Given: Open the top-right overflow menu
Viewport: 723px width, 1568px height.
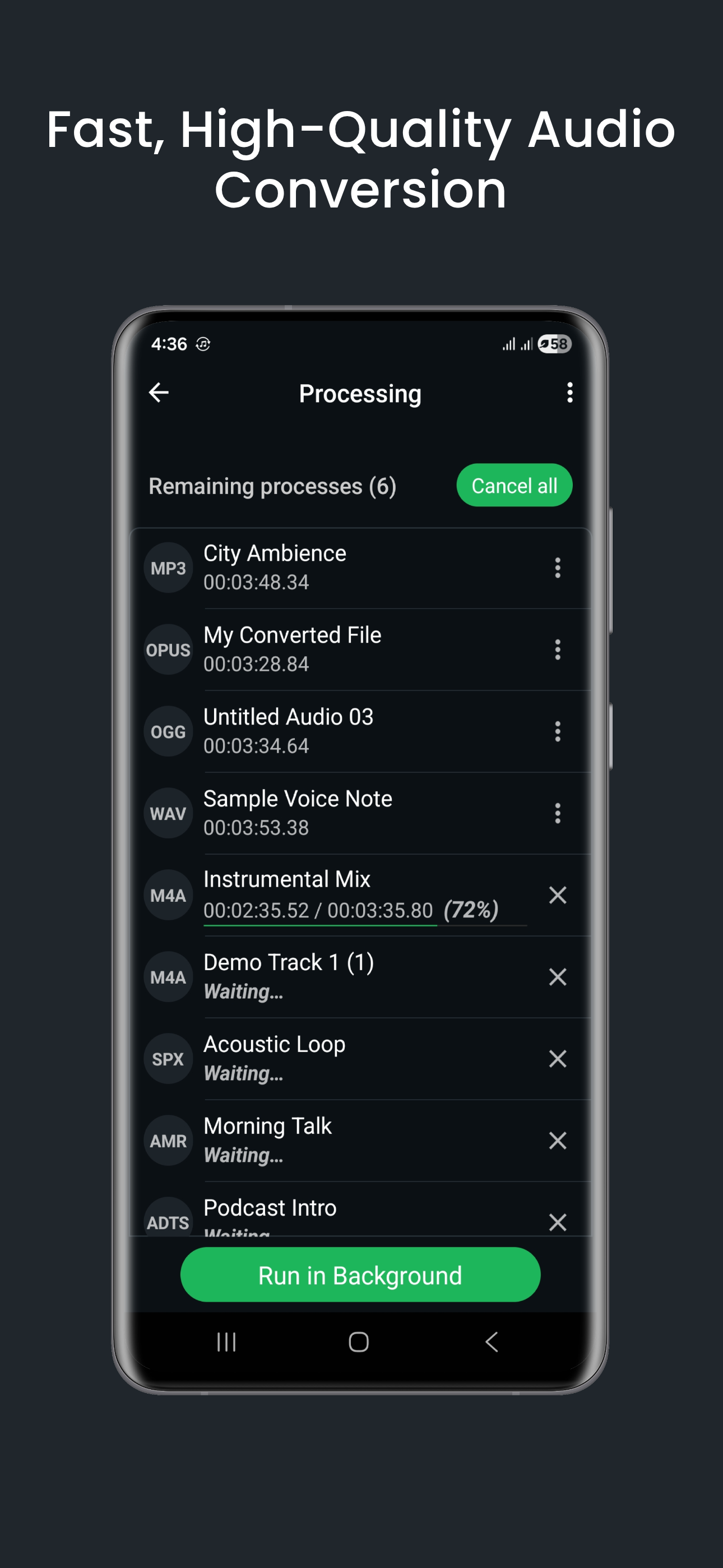Looking at the screenshot, I should pyautogui.click(x=569, y=393).
